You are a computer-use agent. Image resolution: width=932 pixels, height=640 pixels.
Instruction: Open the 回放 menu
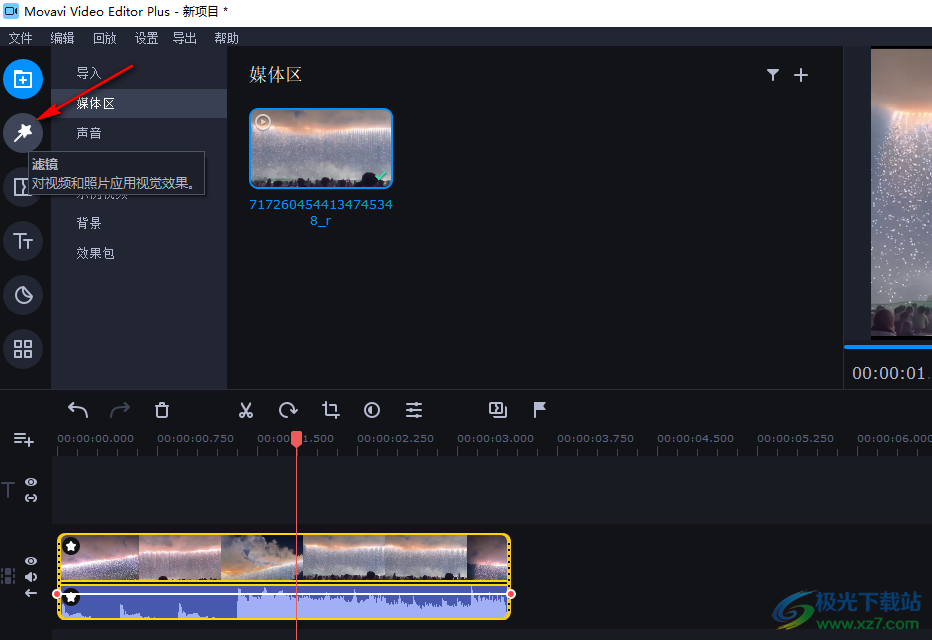[x=105, y=38]
